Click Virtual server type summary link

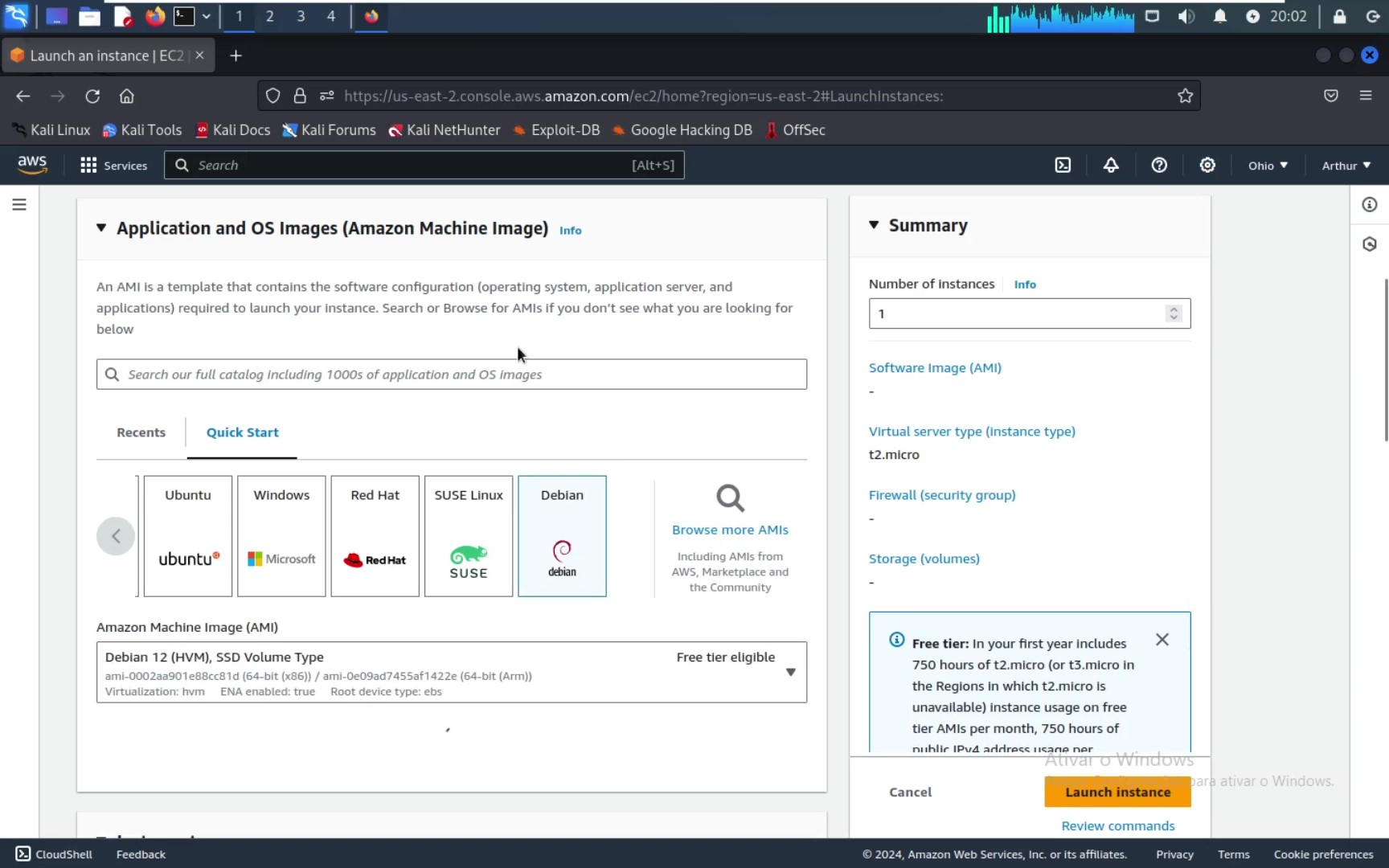coord(972,432)
